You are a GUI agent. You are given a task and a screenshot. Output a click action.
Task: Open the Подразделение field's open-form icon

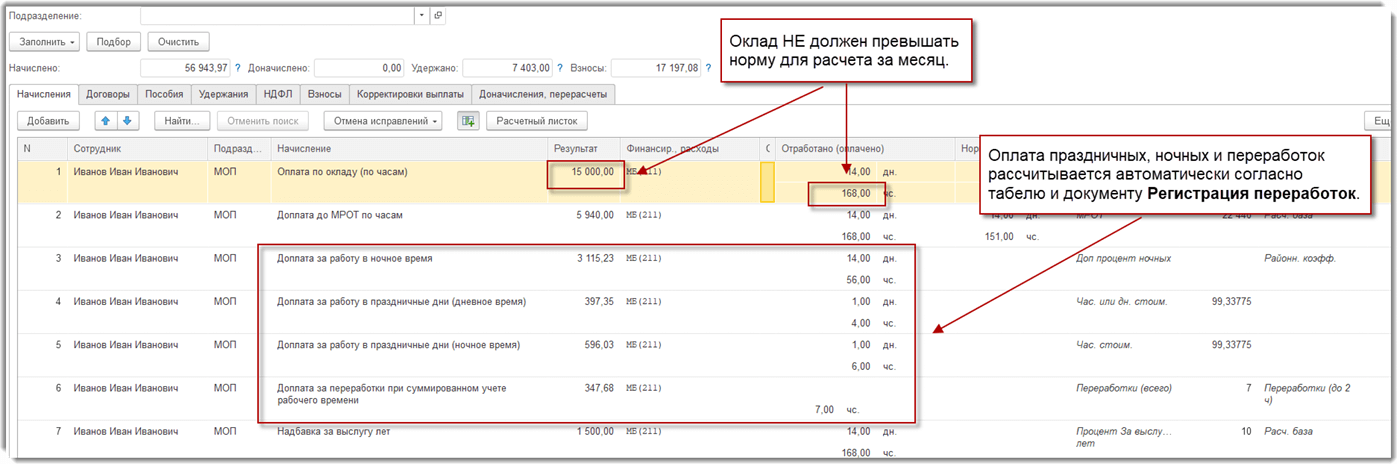pyautogui.click(x=438, y=16)
